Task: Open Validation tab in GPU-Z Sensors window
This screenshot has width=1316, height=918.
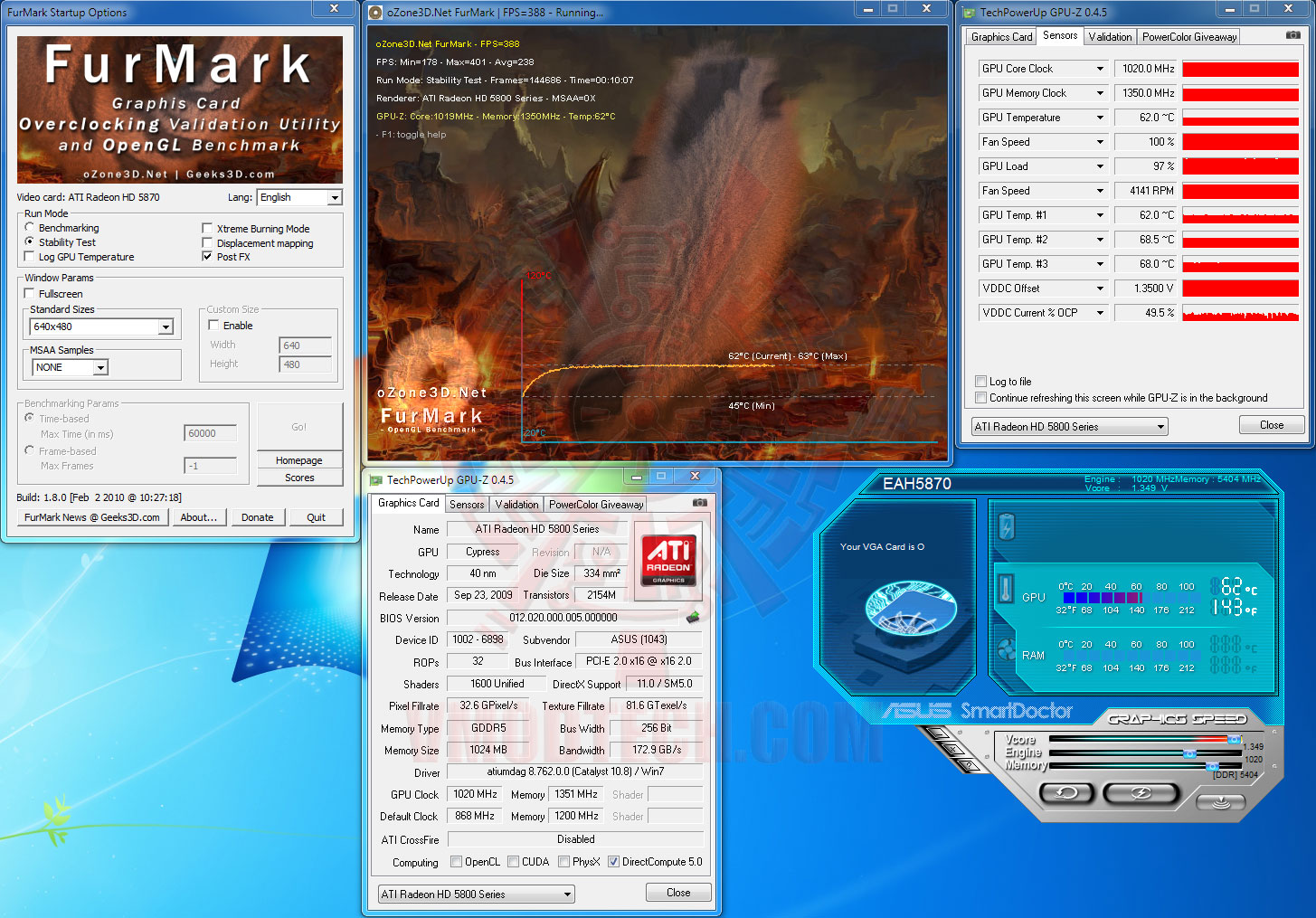Action: [x=1110, y=37]
